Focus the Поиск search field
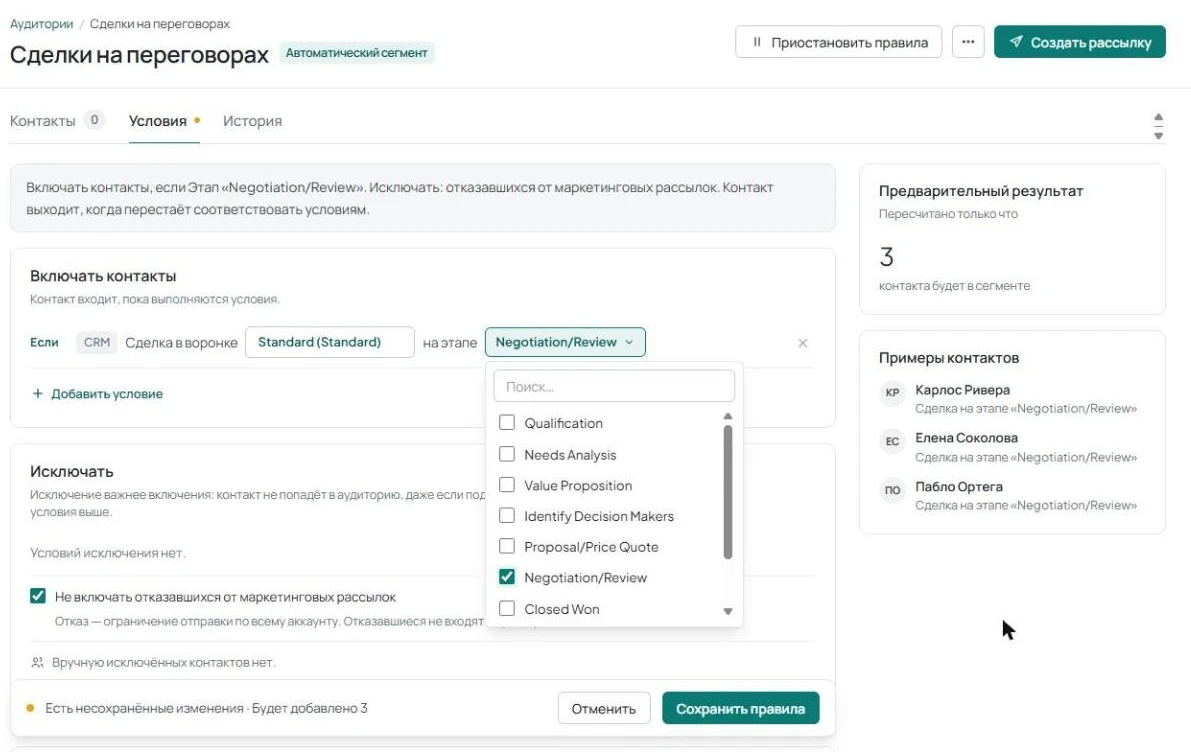The height and width of the screenshot is (752, 1191). pyautogui.click(x=614, y=386)
